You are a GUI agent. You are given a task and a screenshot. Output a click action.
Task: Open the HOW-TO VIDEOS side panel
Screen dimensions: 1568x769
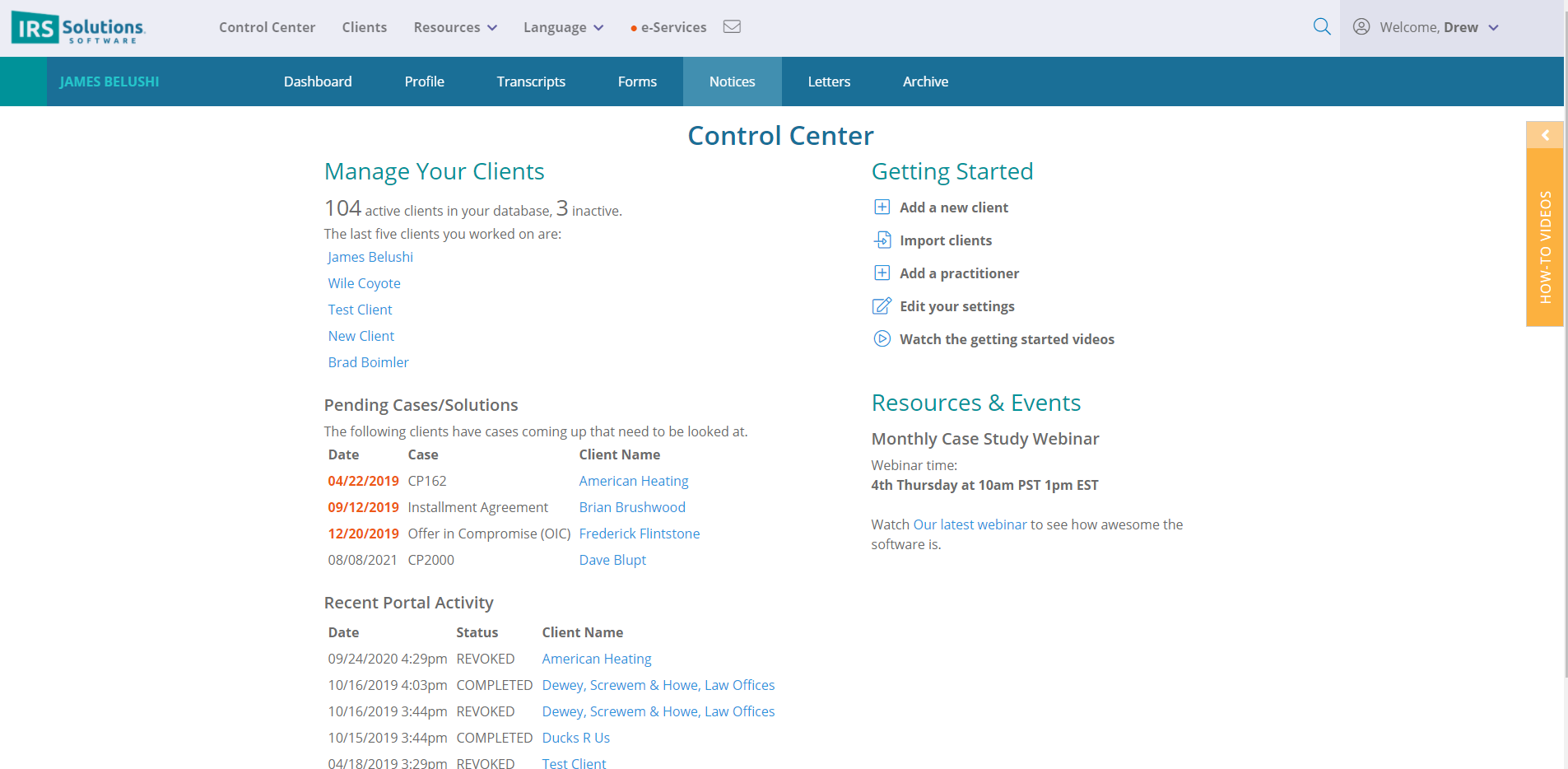coord(1547,247)
